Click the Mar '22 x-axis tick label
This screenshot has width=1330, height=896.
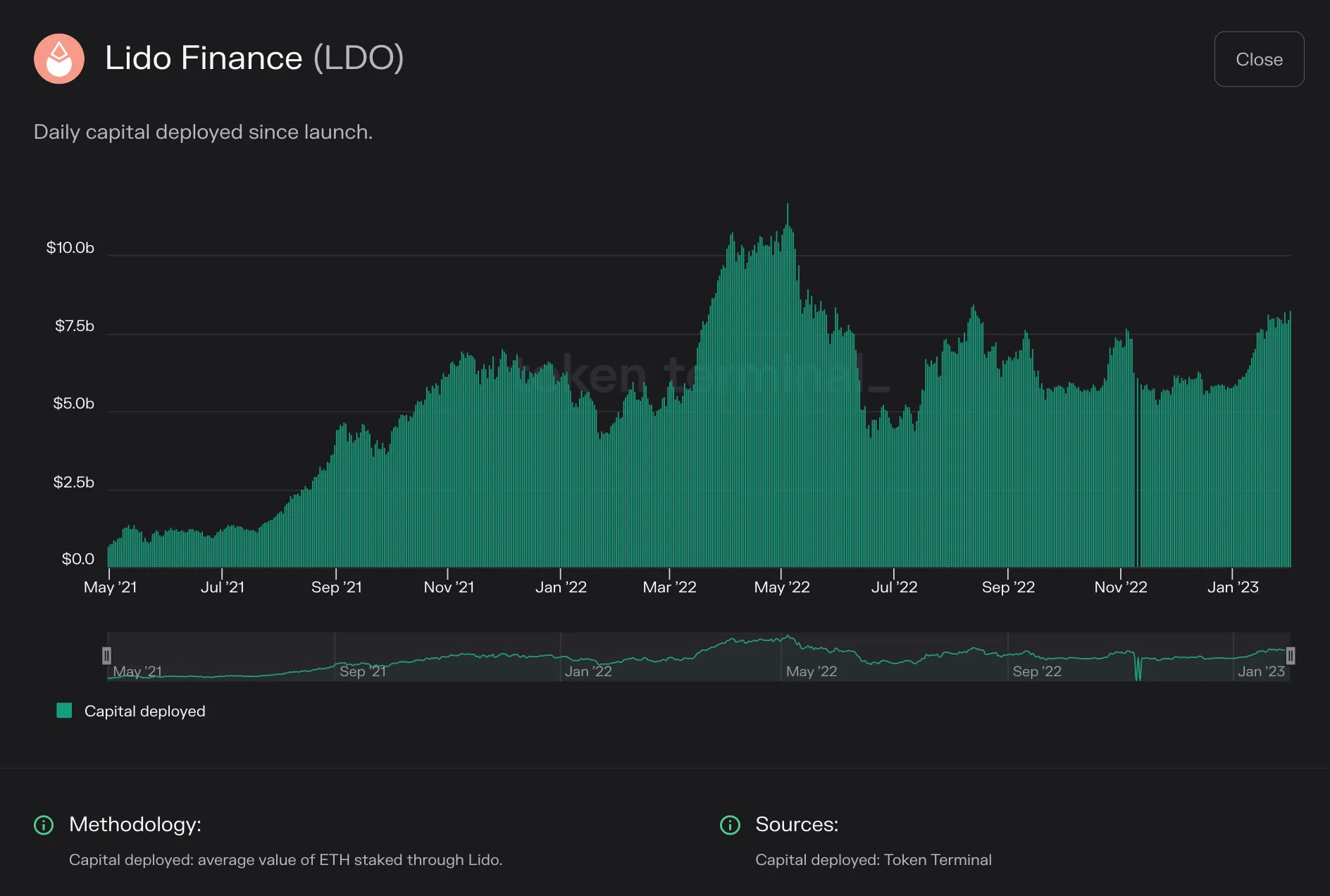tap(669, 587)
